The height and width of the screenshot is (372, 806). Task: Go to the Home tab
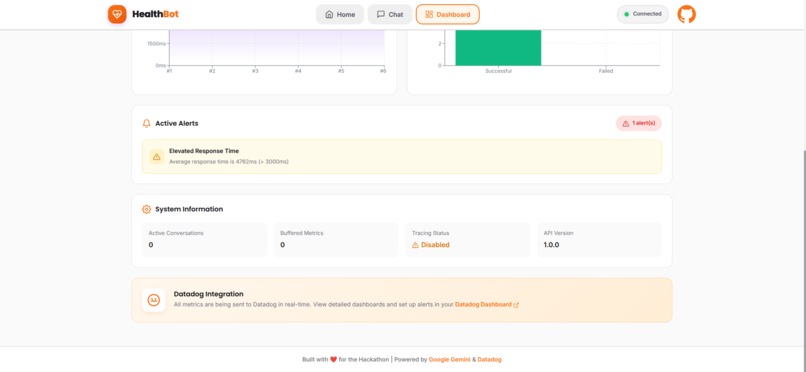pos(340,14)
